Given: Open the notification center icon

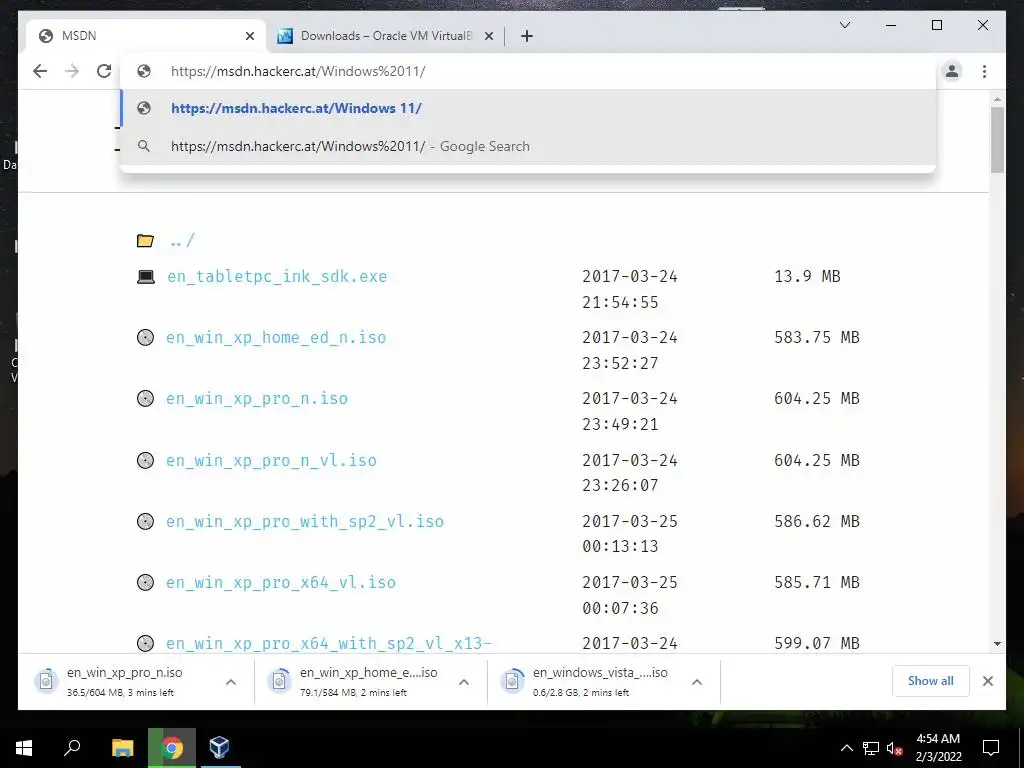Looking at the screenshot, I should 991,748.
